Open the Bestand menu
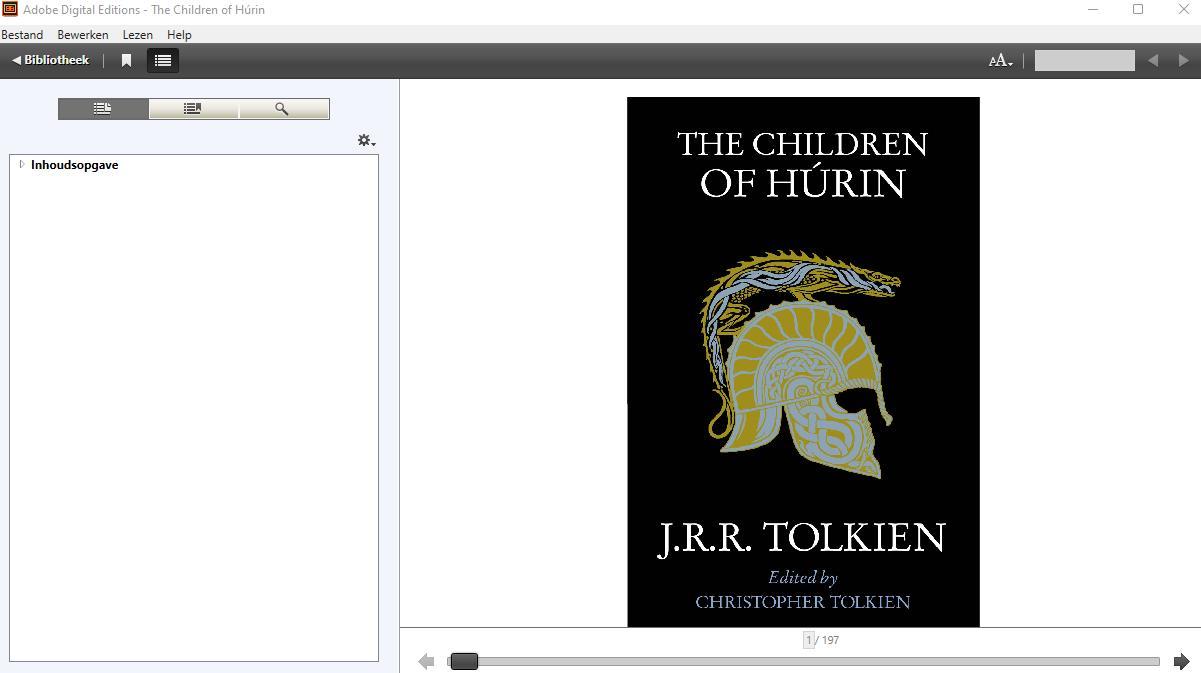 22,34
